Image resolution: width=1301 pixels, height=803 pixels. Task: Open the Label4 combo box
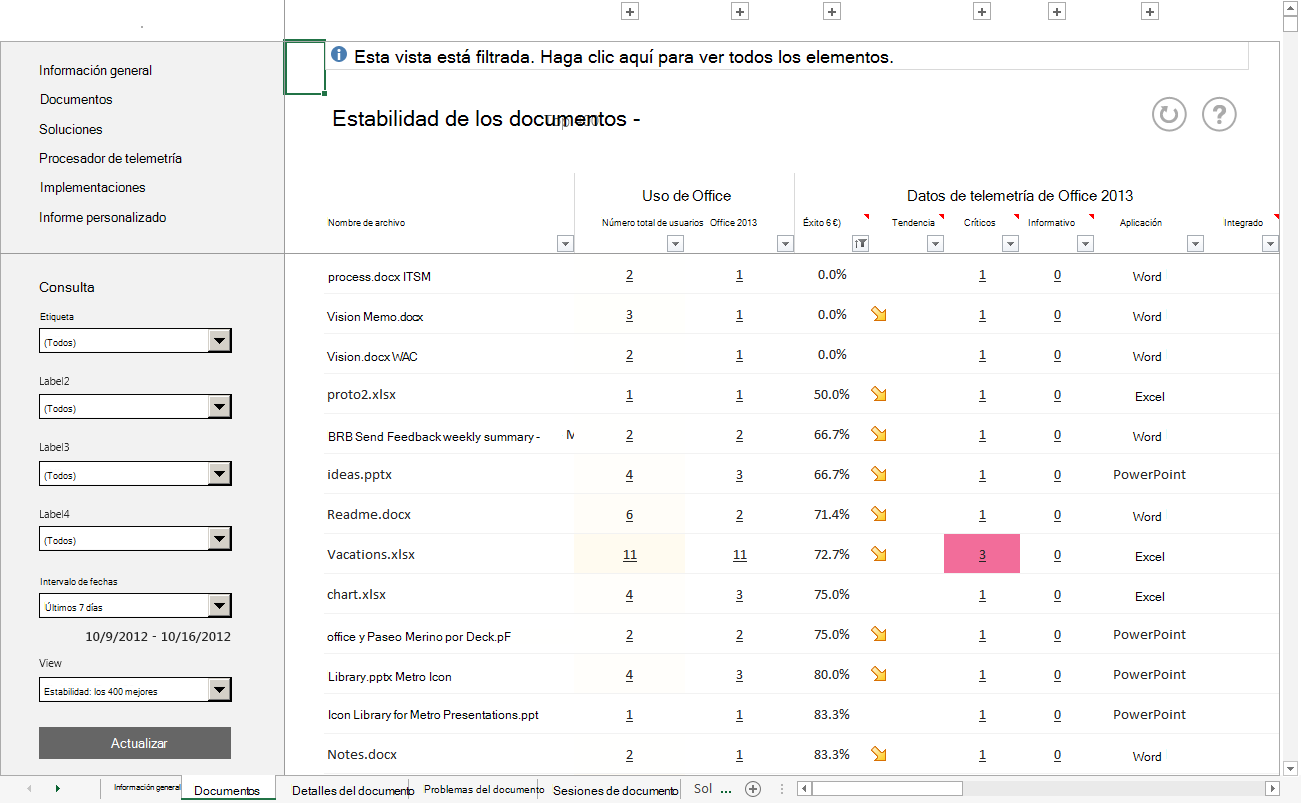coord(135,540)
